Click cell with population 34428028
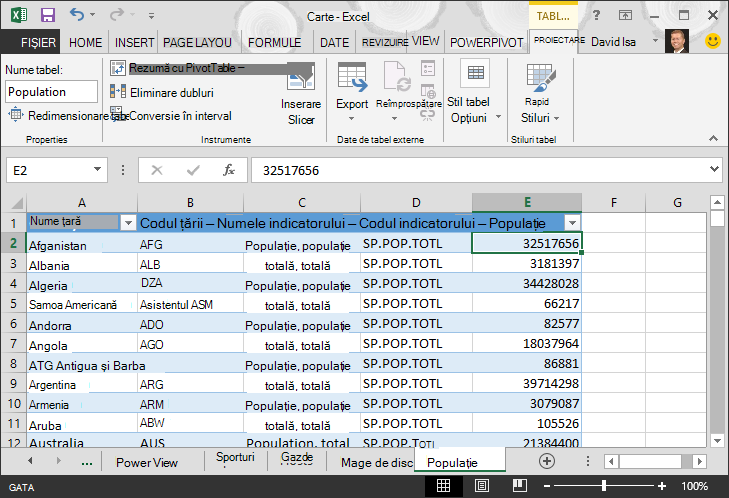 coord(527,284)
